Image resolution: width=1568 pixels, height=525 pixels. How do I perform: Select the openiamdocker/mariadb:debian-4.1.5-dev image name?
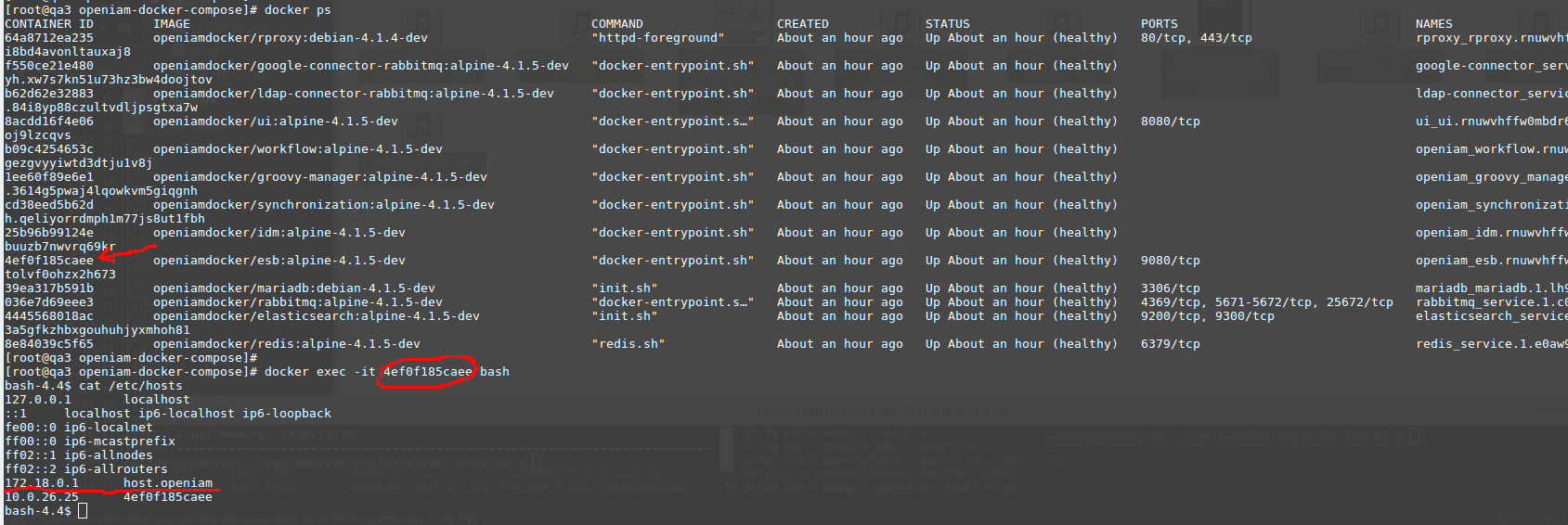tap(293, 288)
